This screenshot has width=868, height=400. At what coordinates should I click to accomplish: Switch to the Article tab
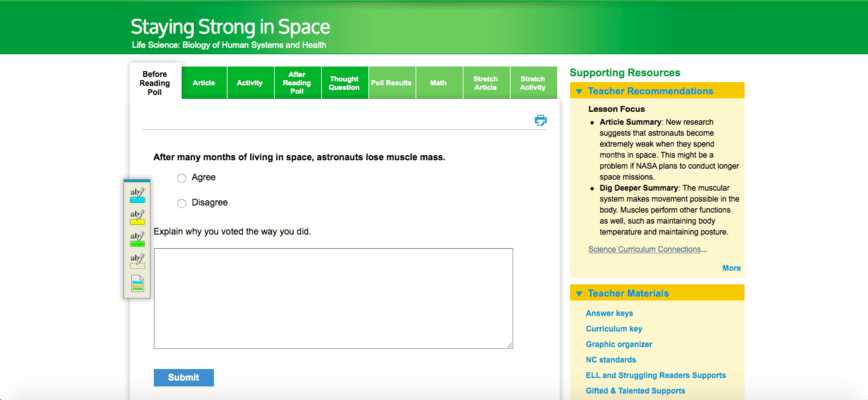[x=204, y=83]
